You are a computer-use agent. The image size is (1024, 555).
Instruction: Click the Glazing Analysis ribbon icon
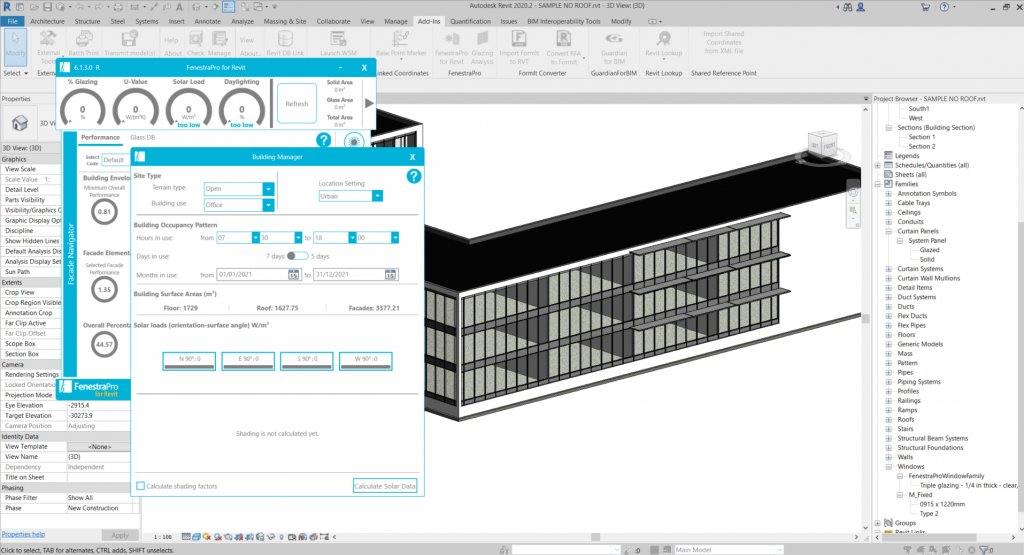(482, 47)
